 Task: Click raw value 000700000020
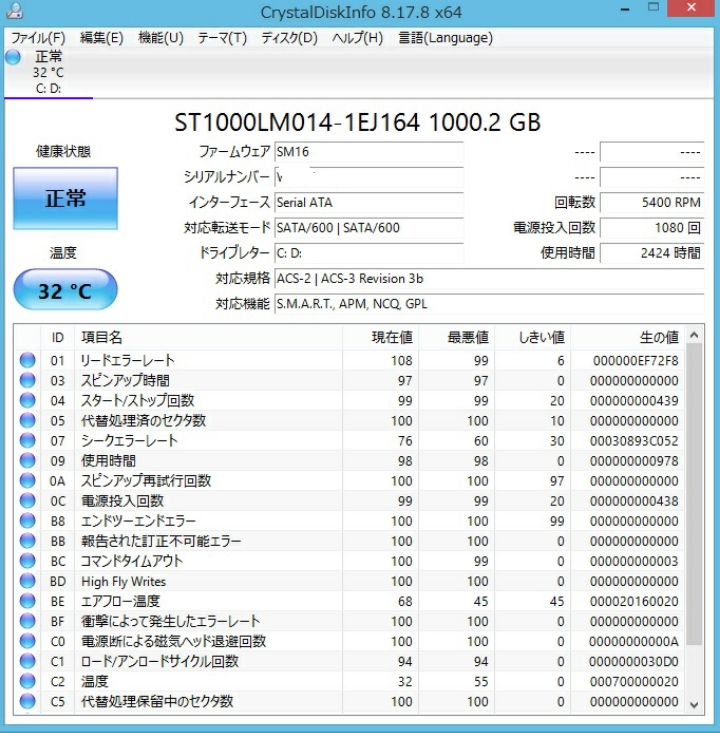634,682
